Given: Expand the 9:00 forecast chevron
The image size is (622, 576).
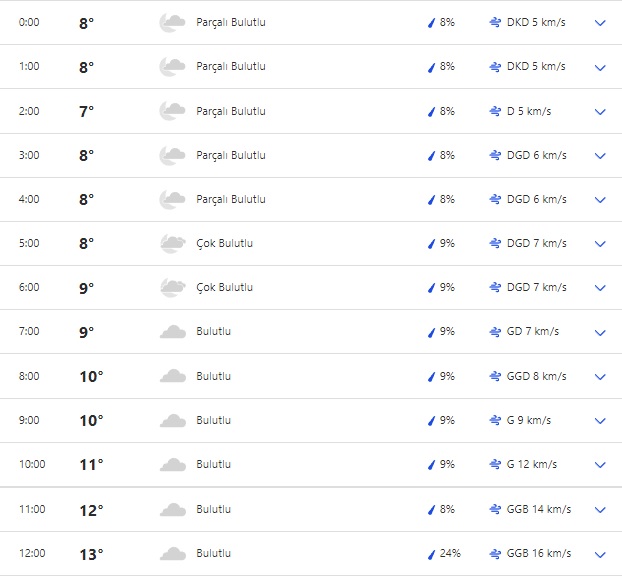Looking at the screenshot, I should click(600, 421).
